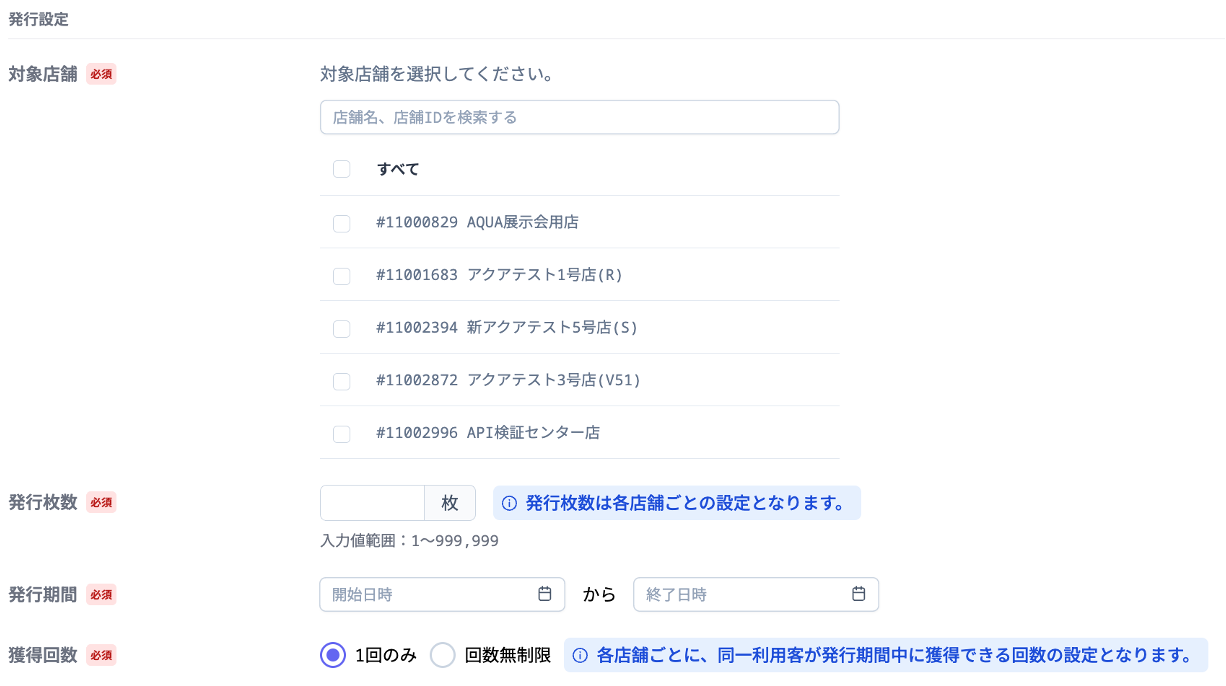
Task: Click the 発行枚数 number input
Action: click(372, 503)
